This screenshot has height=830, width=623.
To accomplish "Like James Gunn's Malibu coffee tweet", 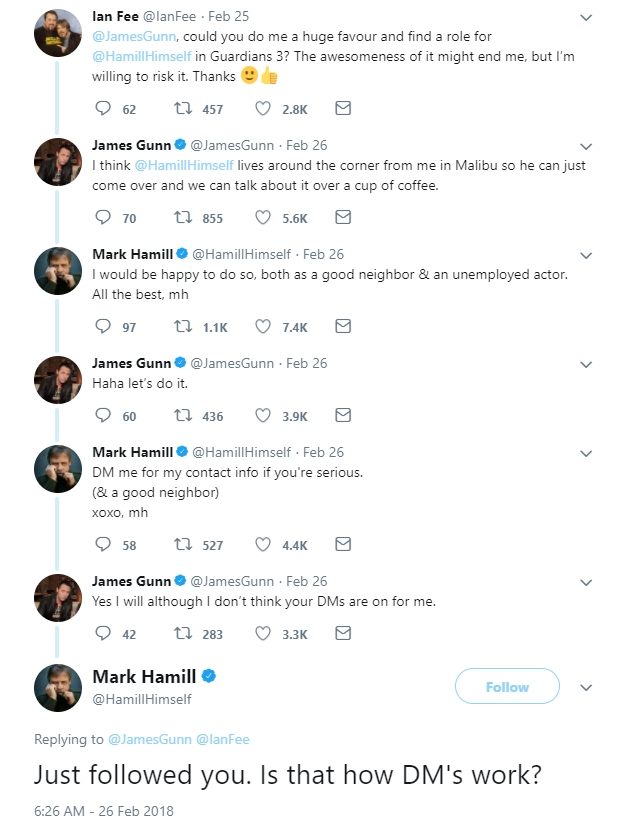I will 264,217.
